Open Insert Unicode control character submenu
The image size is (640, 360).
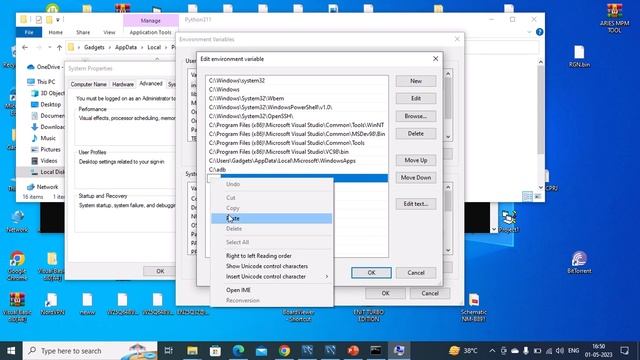click(271, 276)
